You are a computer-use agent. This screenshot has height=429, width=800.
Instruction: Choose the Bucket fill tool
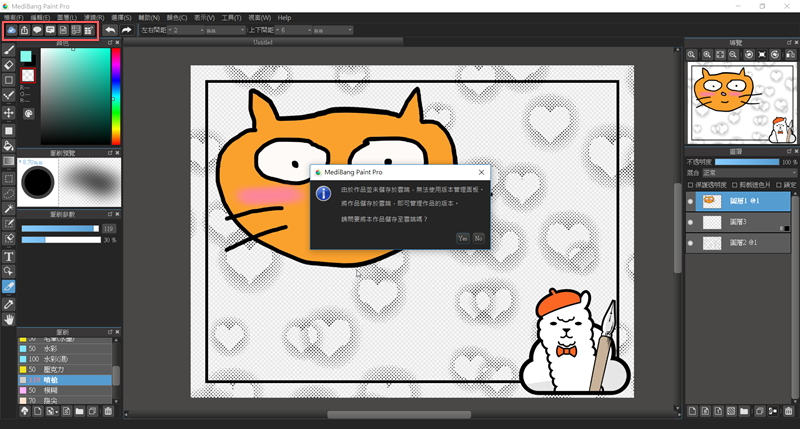(9, 146)
